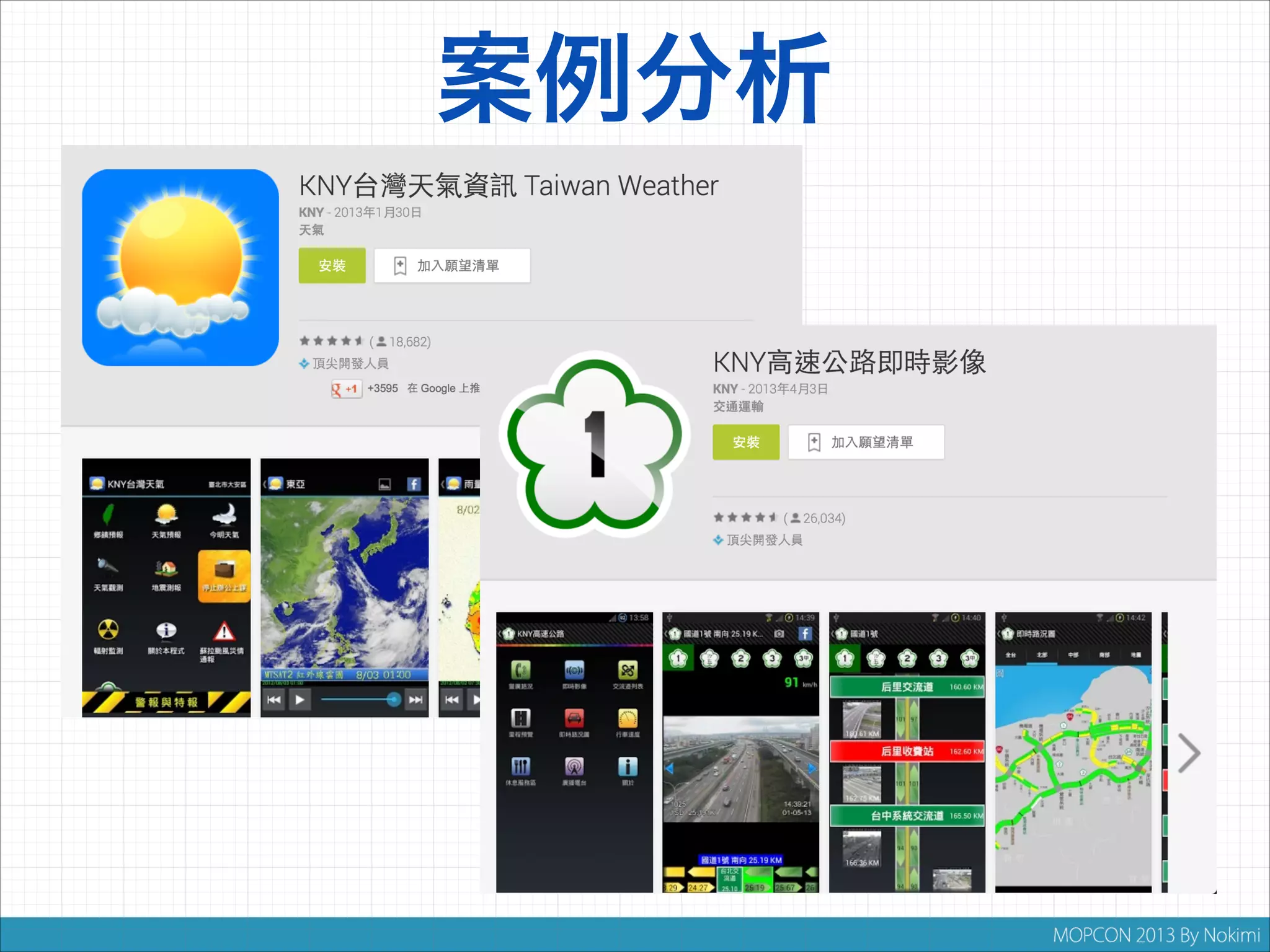The height and width of the screenshot is (952, 1270).
Task: Add the highway app to the wishlist
Action: [866, 442]
